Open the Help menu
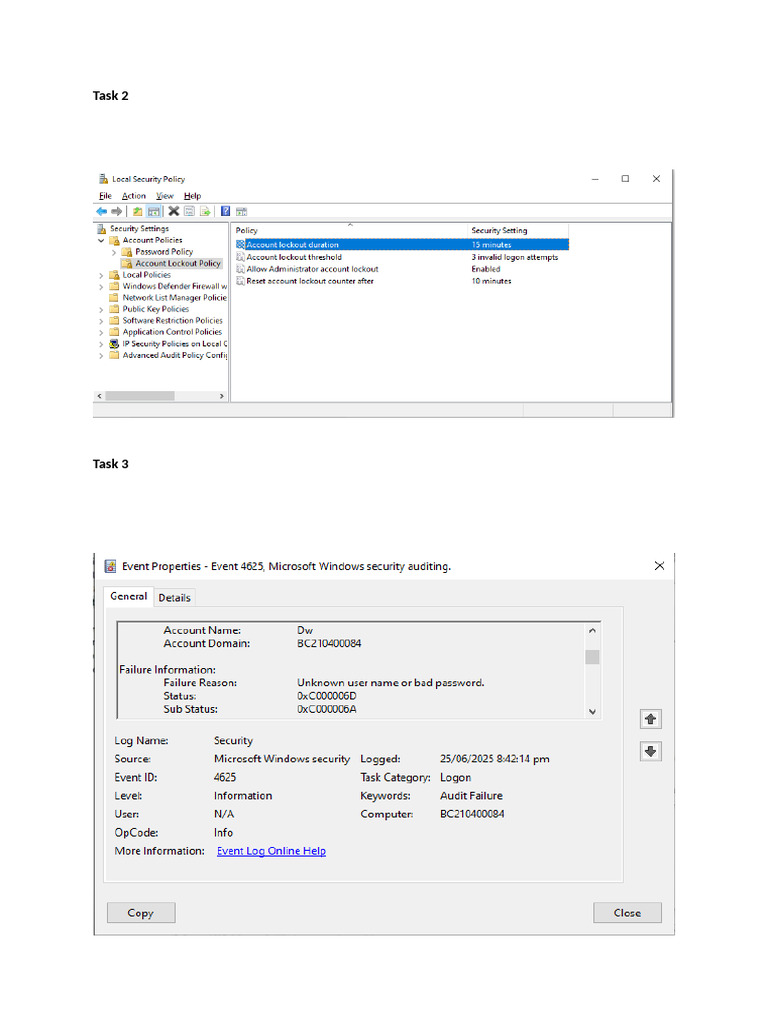This screenshot has width=768, height=1024. coord(193,196)
